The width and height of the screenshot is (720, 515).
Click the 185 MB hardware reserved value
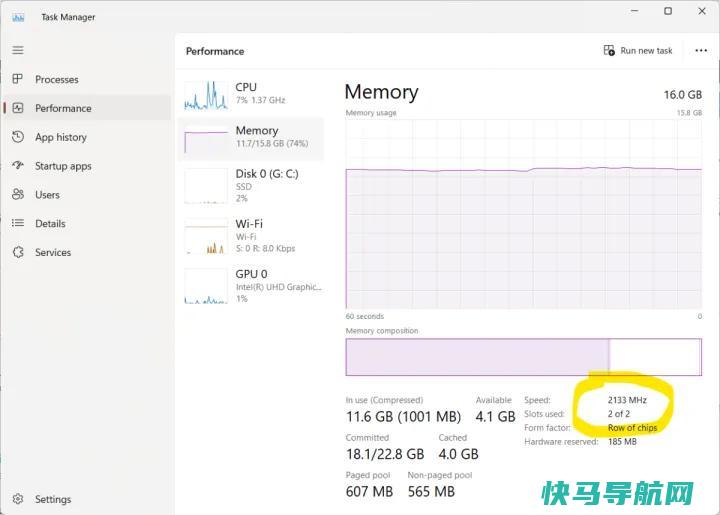622,442
